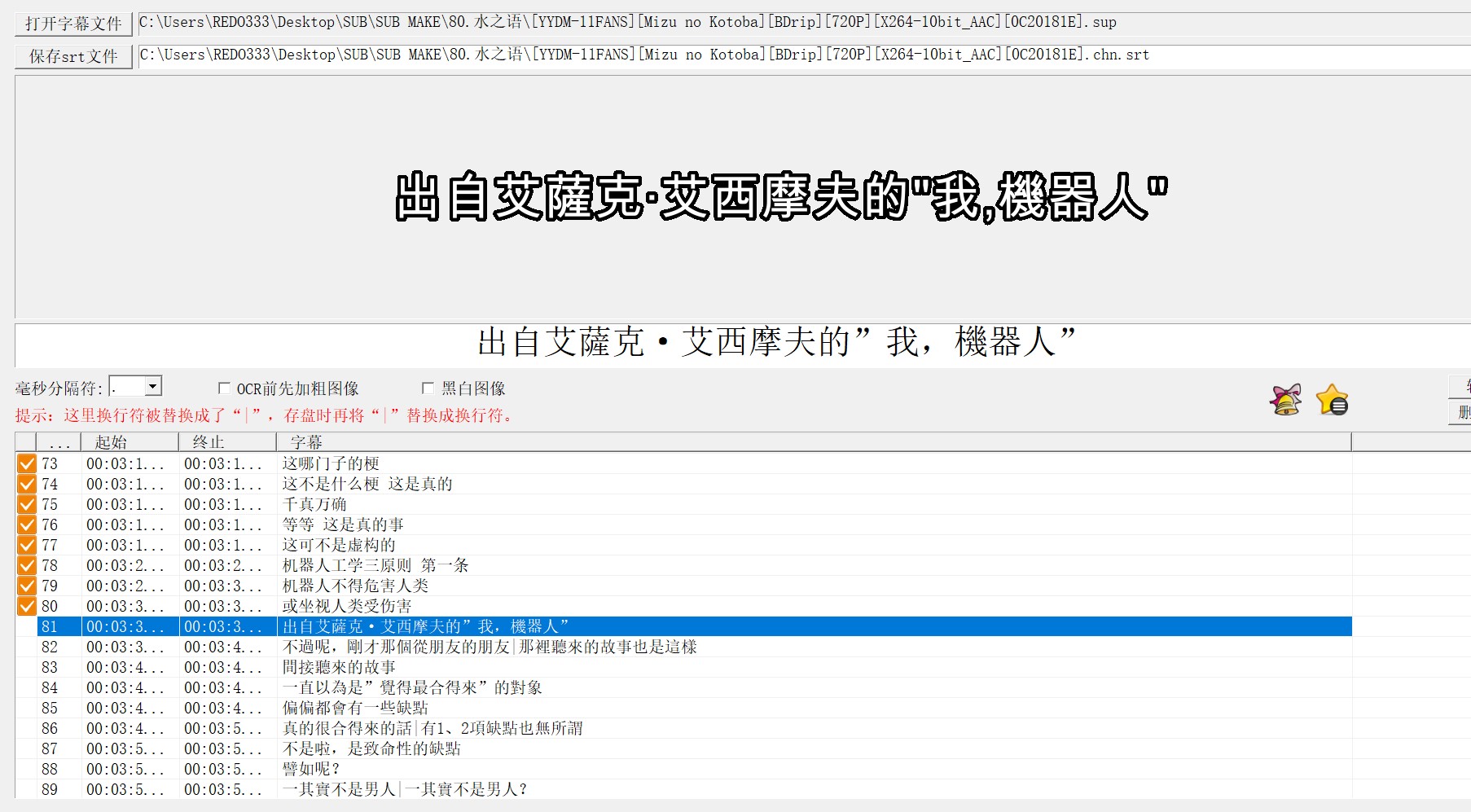Click the 打开字幕文件 button
The height and width of the screenshot is (812, 1471).
(73, 24)
